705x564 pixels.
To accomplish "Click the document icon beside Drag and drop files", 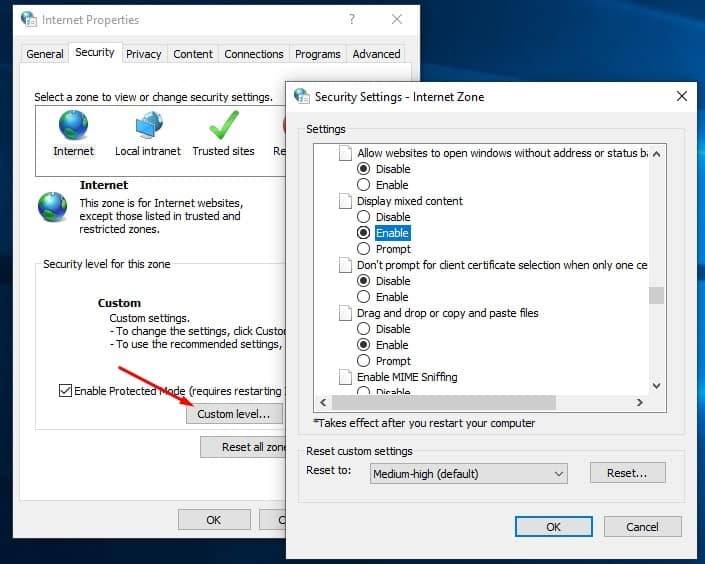I will click(x=345, y=313).
